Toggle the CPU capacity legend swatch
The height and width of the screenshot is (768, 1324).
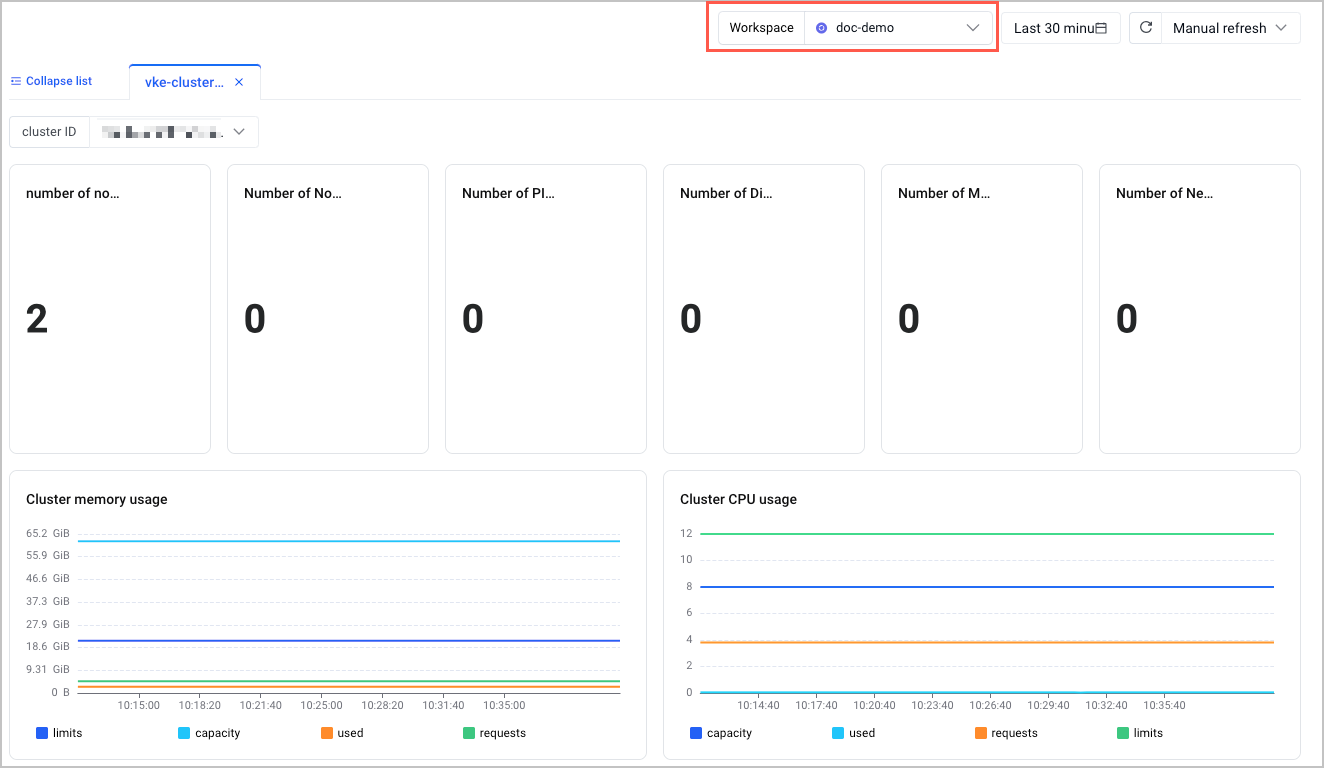696,733
